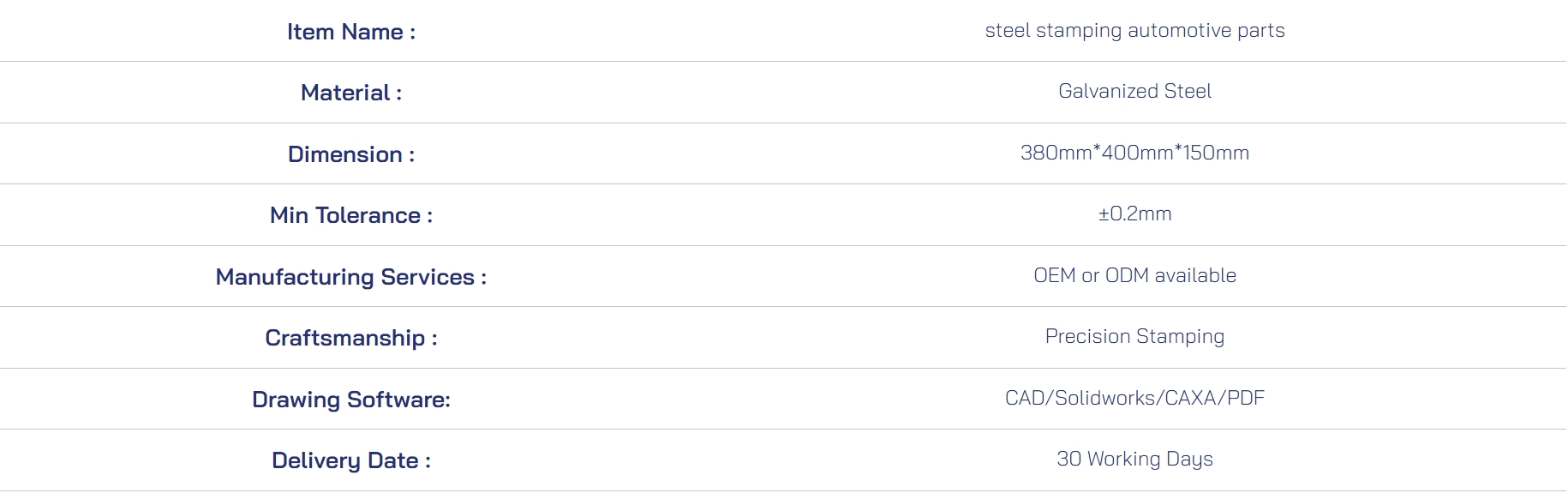Select the '30 Working Days' value

[1134, 460]
